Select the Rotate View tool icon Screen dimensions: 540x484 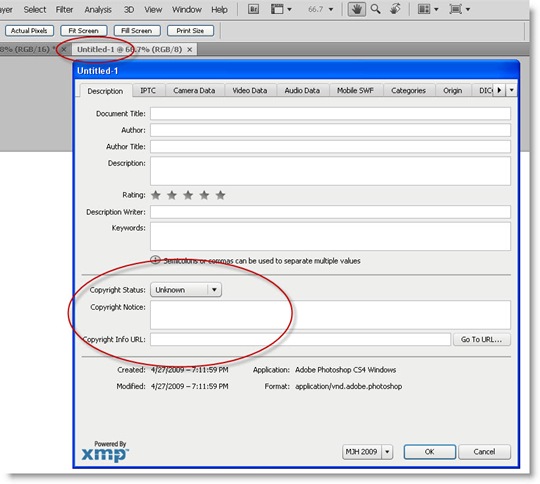[x=395, y=9]
